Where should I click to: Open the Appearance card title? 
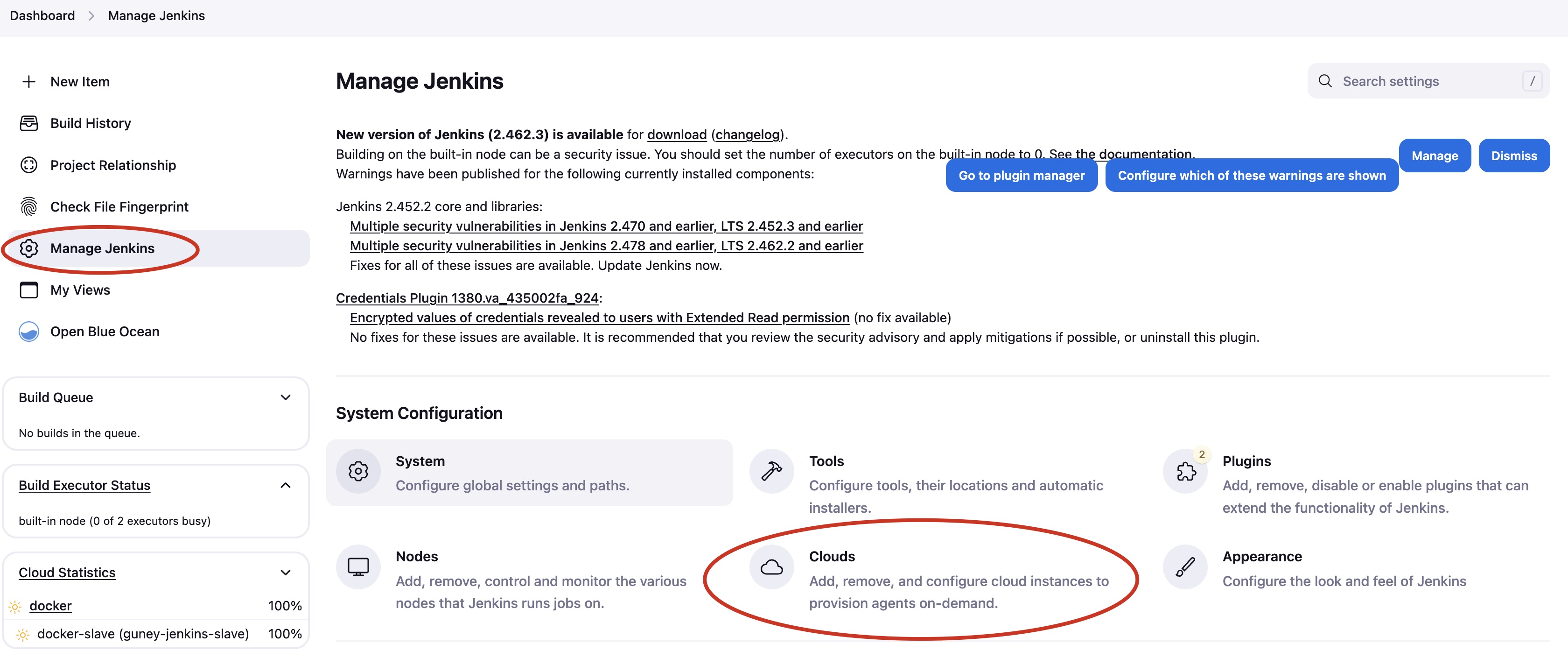(x=1262, y=557)
